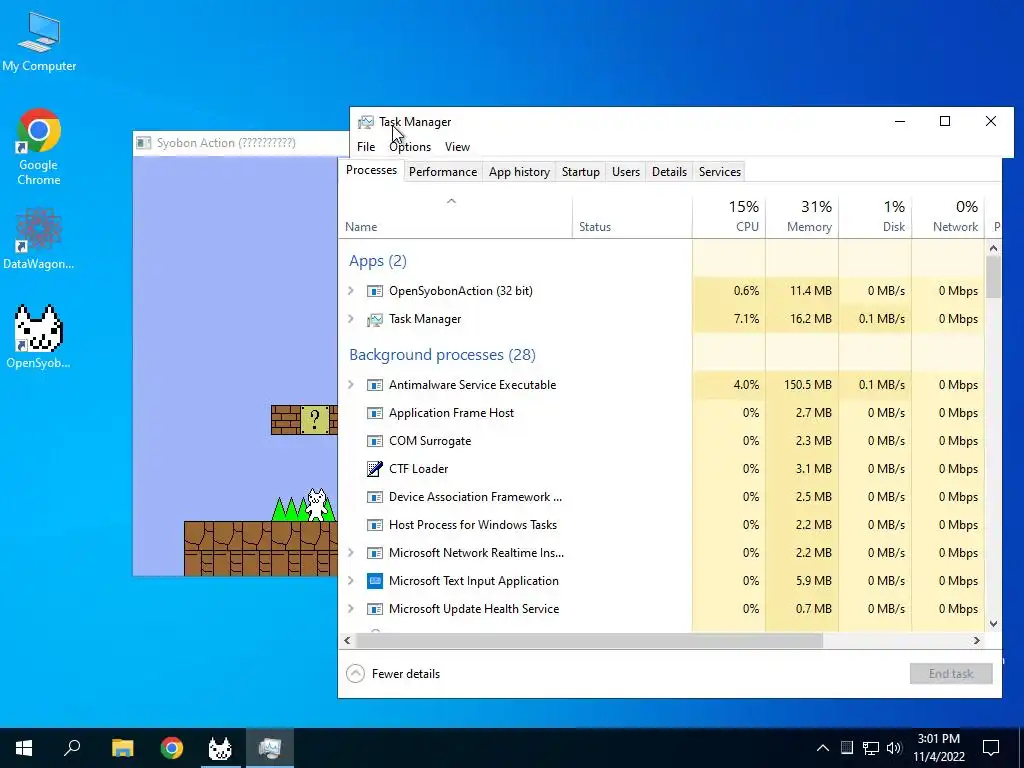
Task: Click OpenSyobonAction process icon
Action: coord(374,291)
